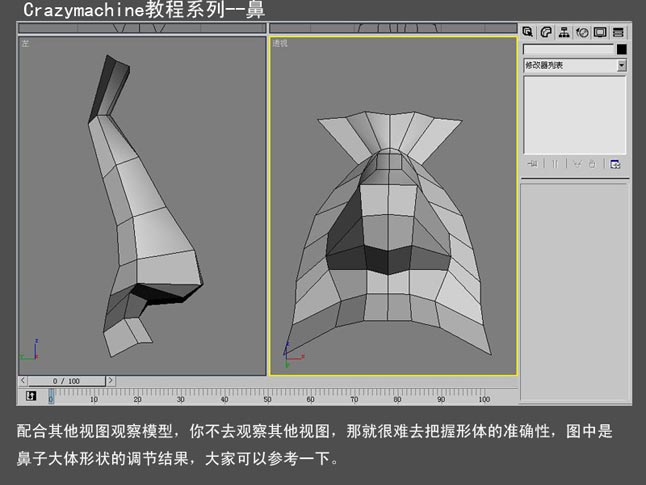Image resolution: width=646 pixels, height=485 pixels.
Task: Click the axis gizmo in the perspective viewport
Action: 293,354
